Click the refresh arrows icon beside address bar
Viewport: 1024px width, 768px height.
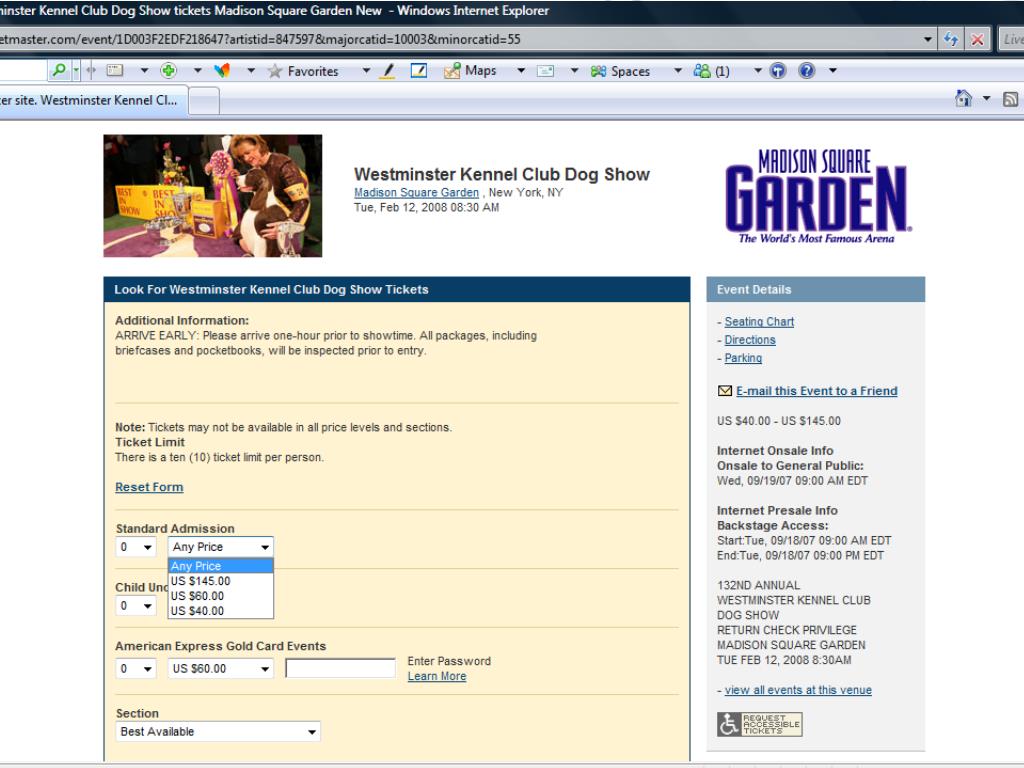[951, 39]
